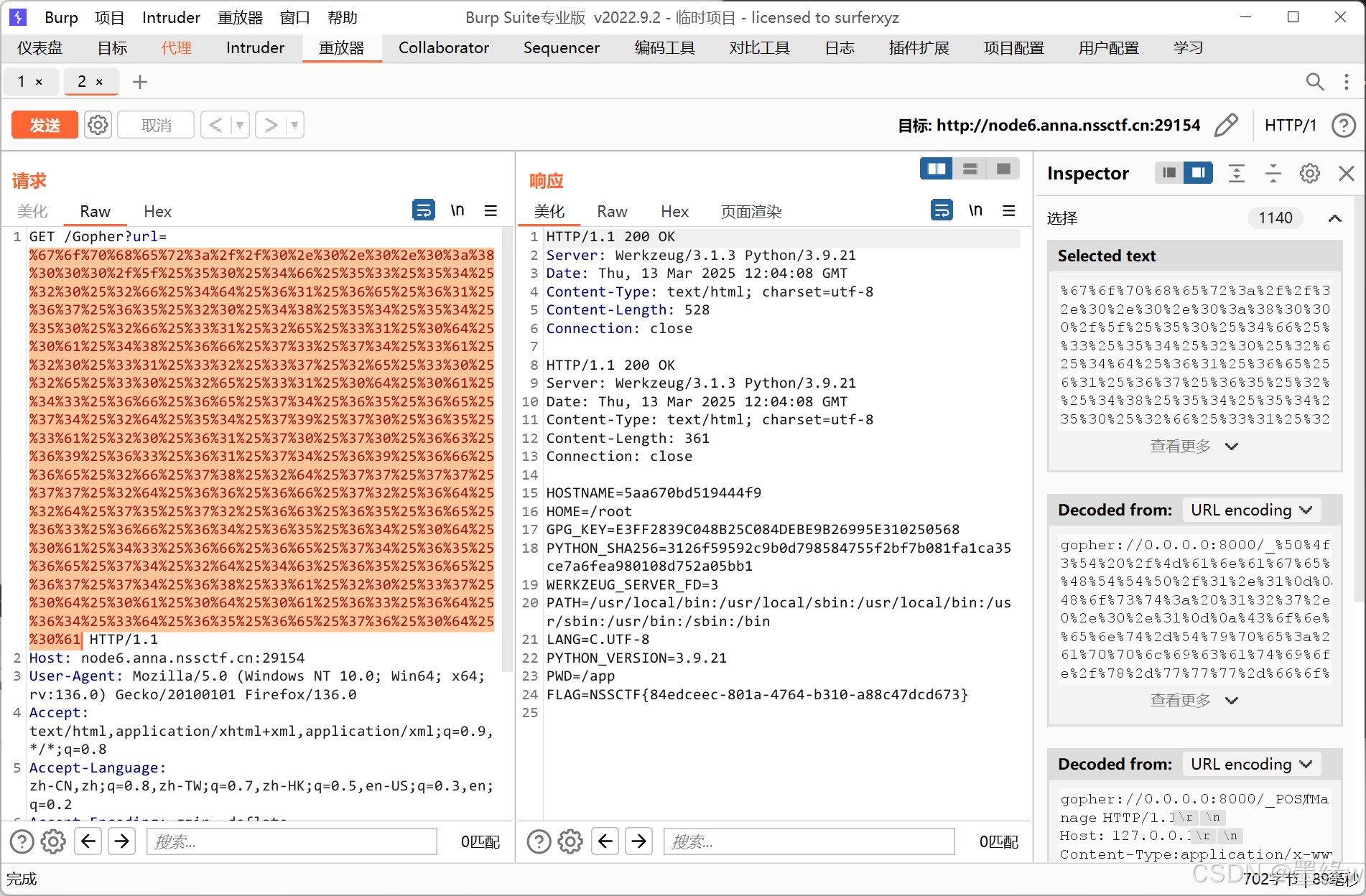Switch to Repeater tab 1

click(x=22, y=82)
